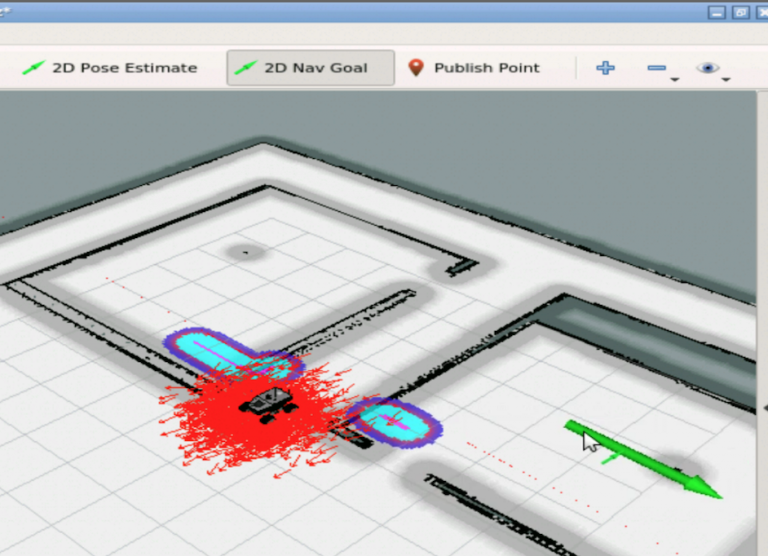This screenshot has width=768, height=556.
Task: Open the dropdown arrow beside the eye icon
Action: tap(726, 79)
